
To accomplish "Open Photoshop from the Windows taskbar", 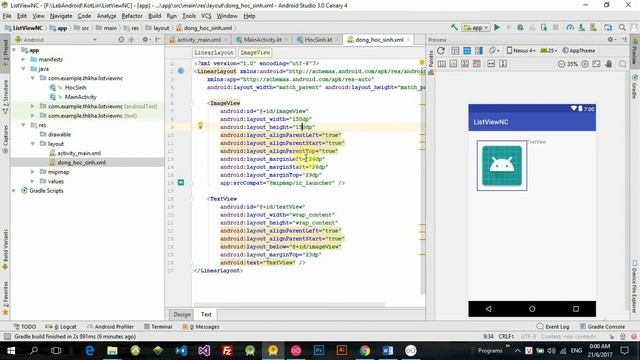I will (319, 350).
